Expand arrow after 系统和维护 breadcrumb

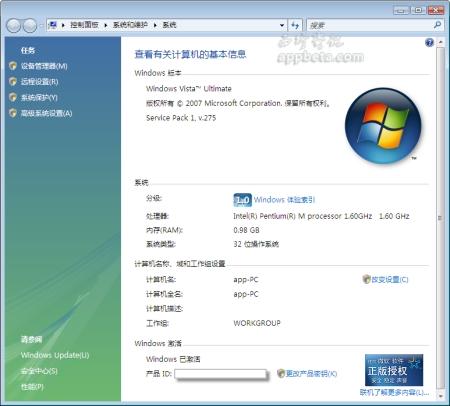pos(155,25)
